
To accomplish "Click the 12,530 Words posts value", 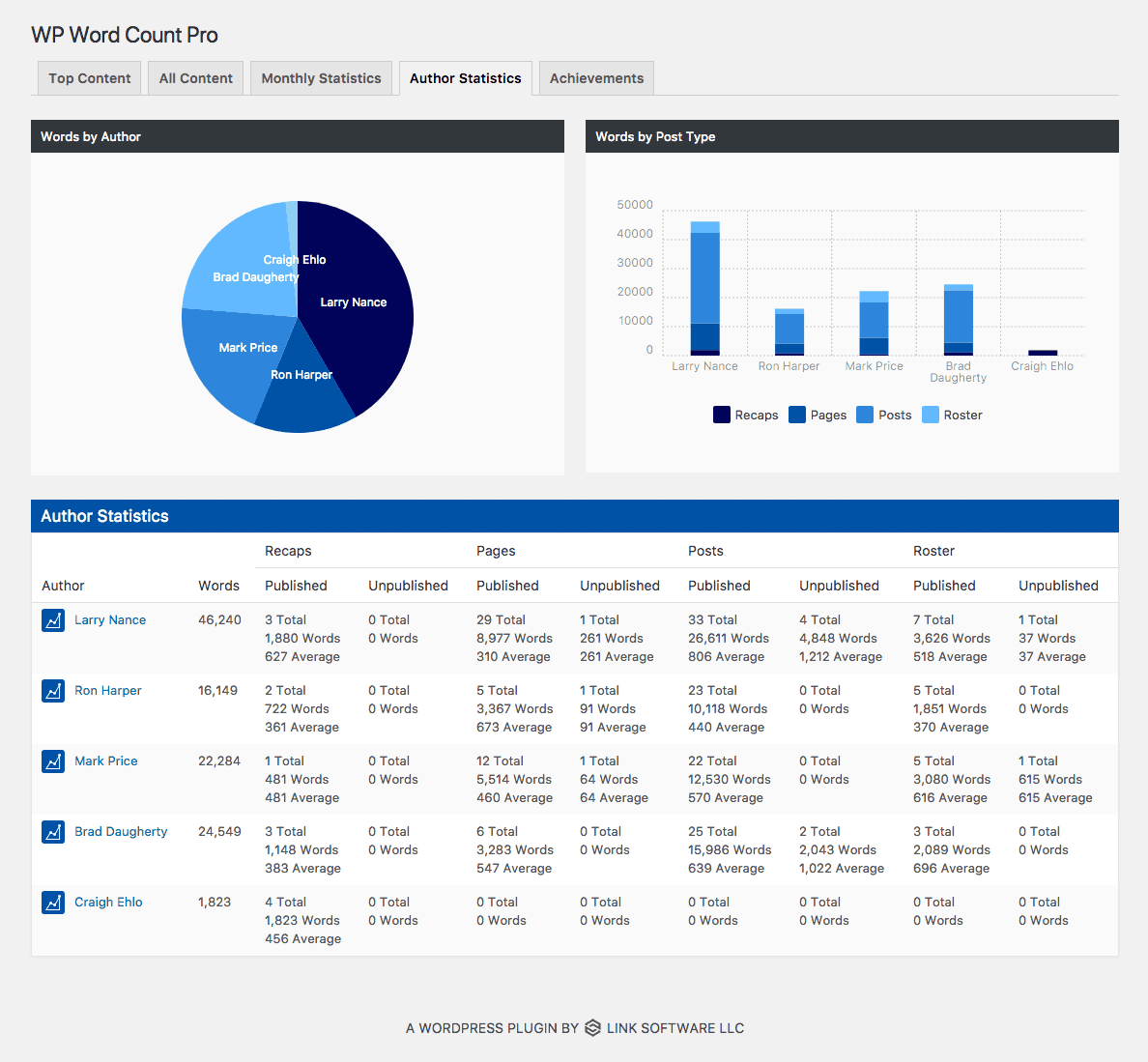I will point(730,780).
